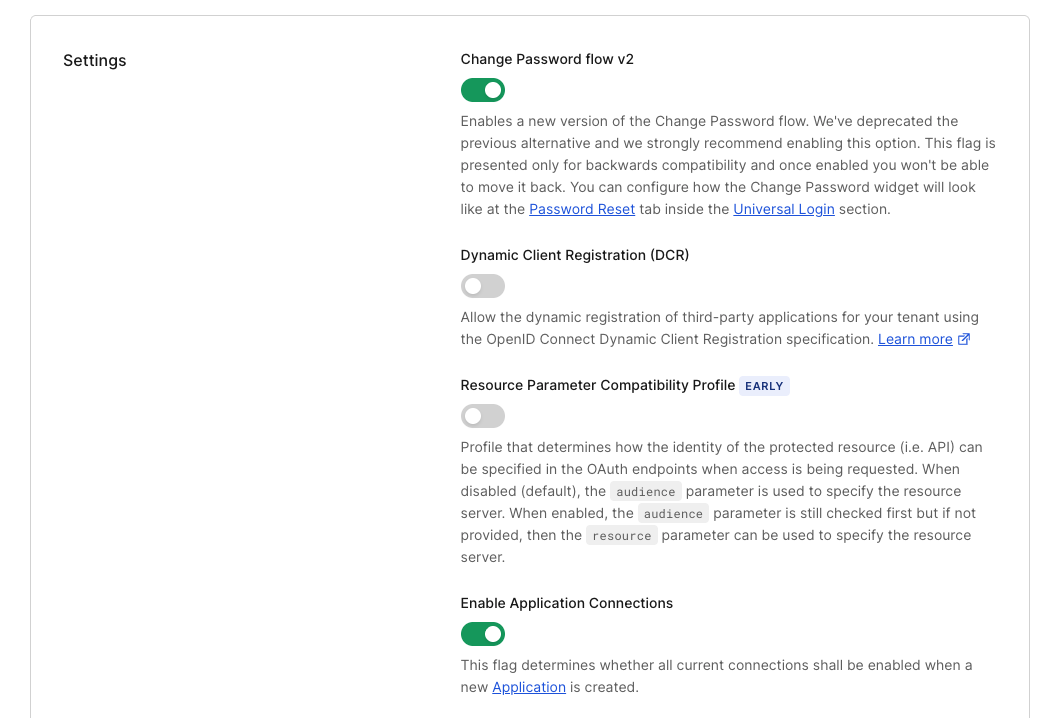Open the Learn more link about DCR
1064x718 pixels.
pyautogui.click(x=915, y=339)
